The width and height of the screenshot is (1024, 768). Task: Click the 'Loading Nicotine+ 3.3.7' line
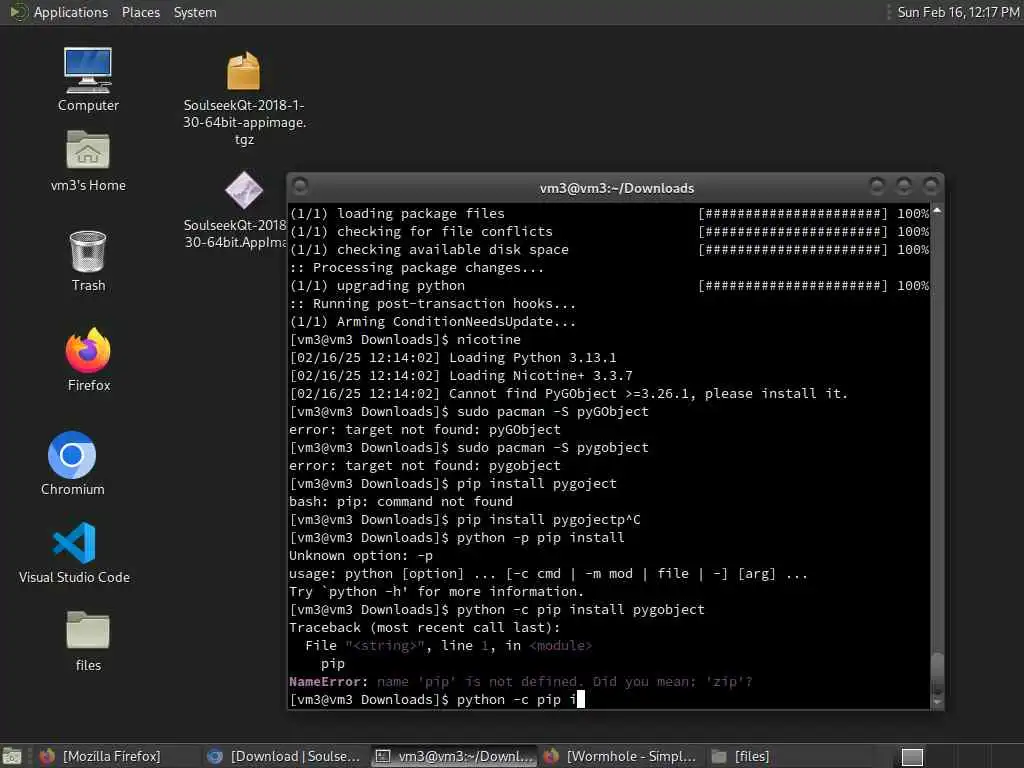[x=461, y=376]
